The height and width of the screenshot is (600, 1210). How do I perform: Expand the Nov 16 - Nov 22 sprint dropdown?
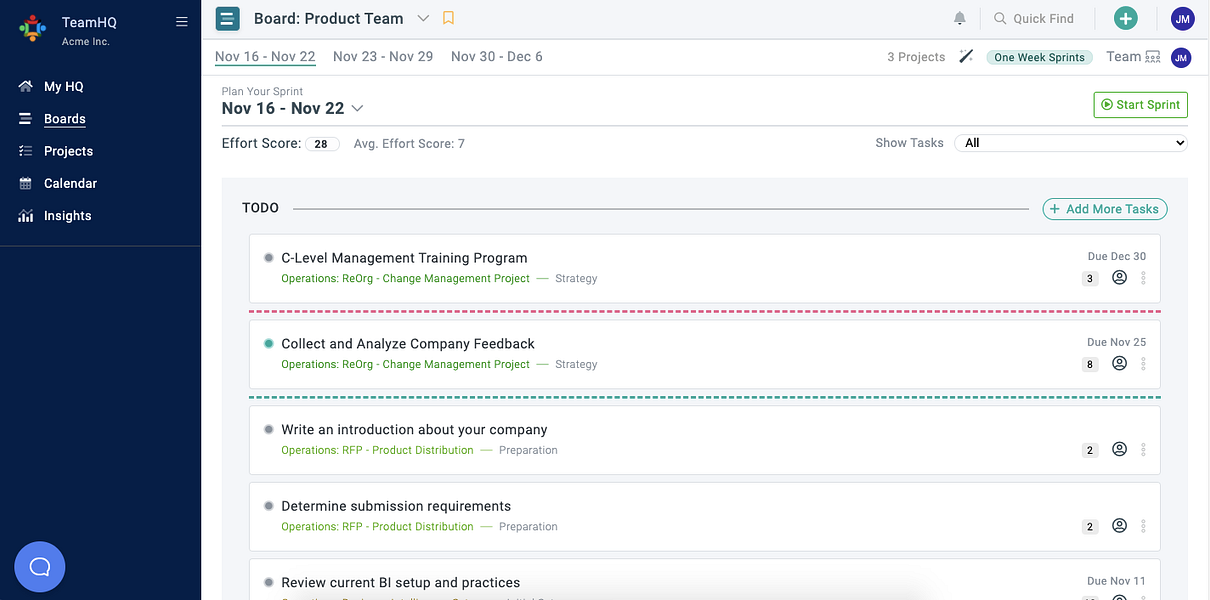coord(357,108)
